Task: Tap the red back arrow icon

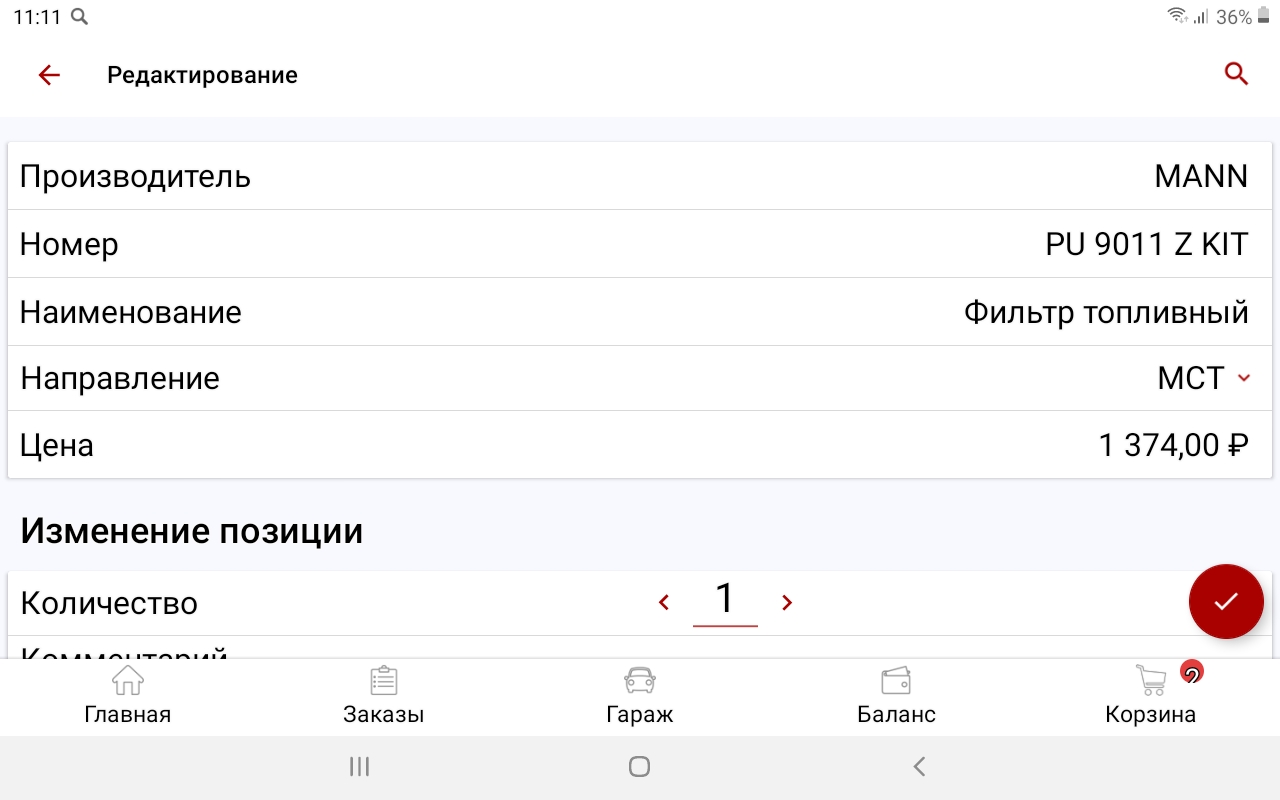Action: [x=49, y=75]
